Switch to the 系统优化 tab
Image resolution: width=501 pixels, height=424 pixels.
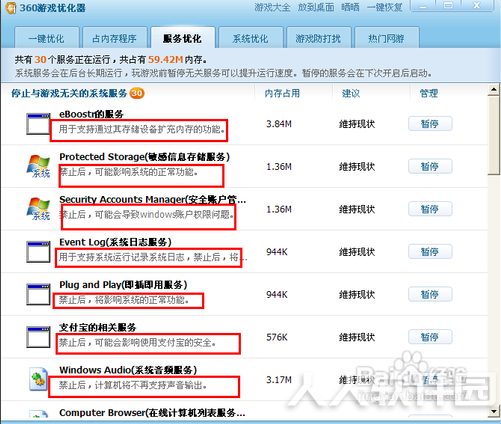click(250, 38)
